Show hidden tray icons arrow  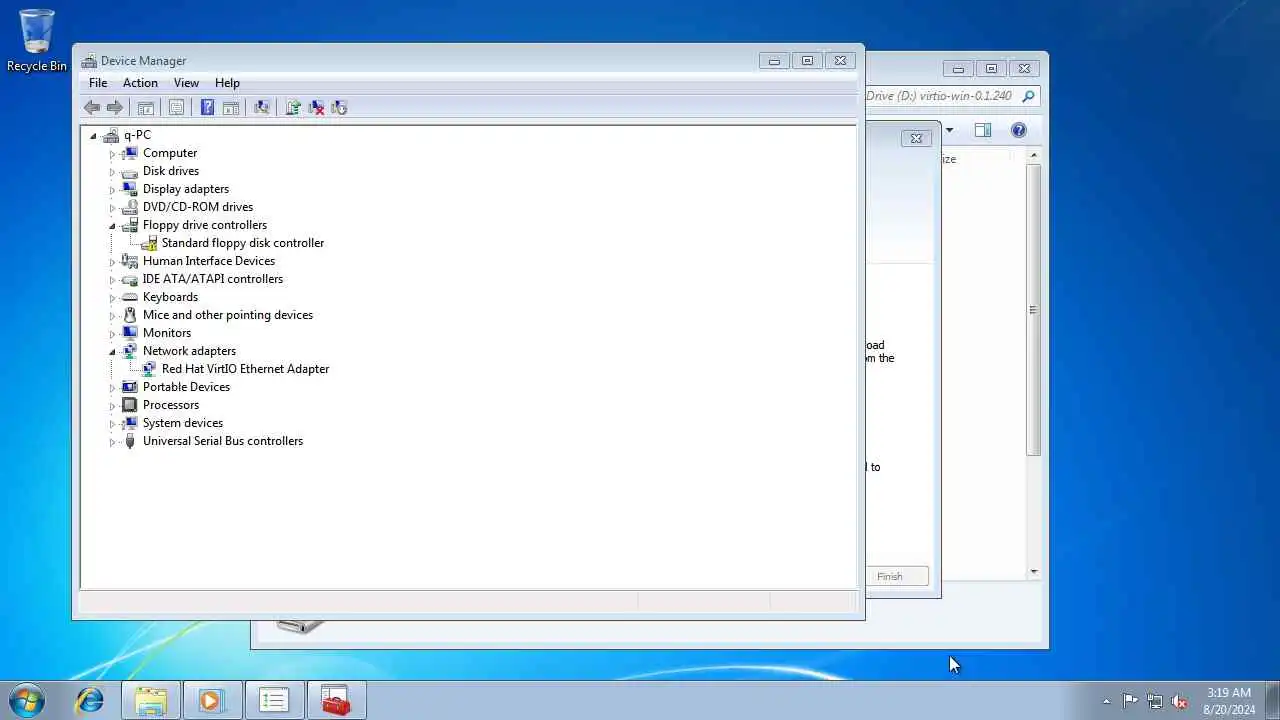click(x=1106, y=701)
